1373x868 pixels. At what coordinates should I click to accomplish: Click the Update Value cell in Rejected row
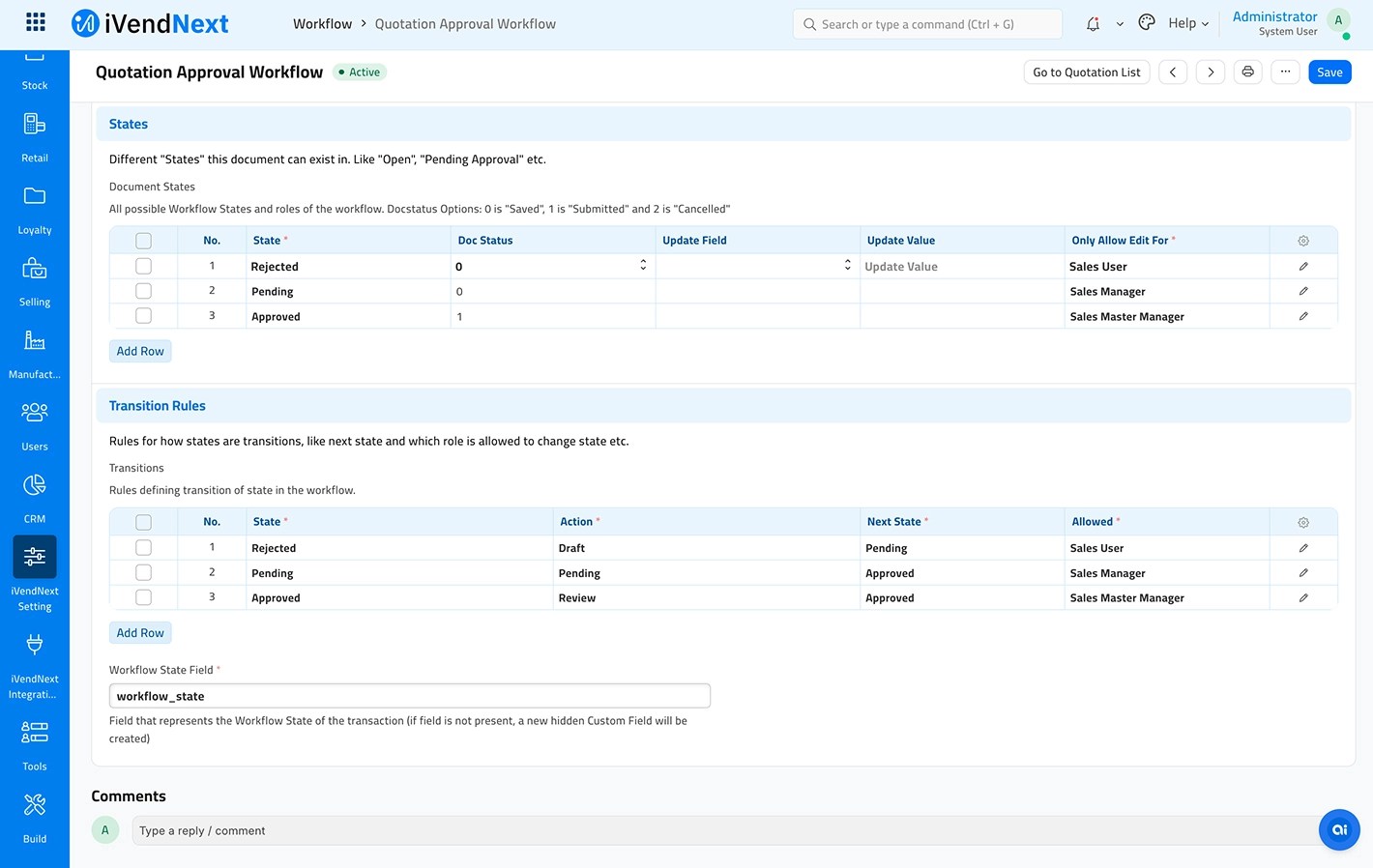pyautogui.click(x=962, y=266)
